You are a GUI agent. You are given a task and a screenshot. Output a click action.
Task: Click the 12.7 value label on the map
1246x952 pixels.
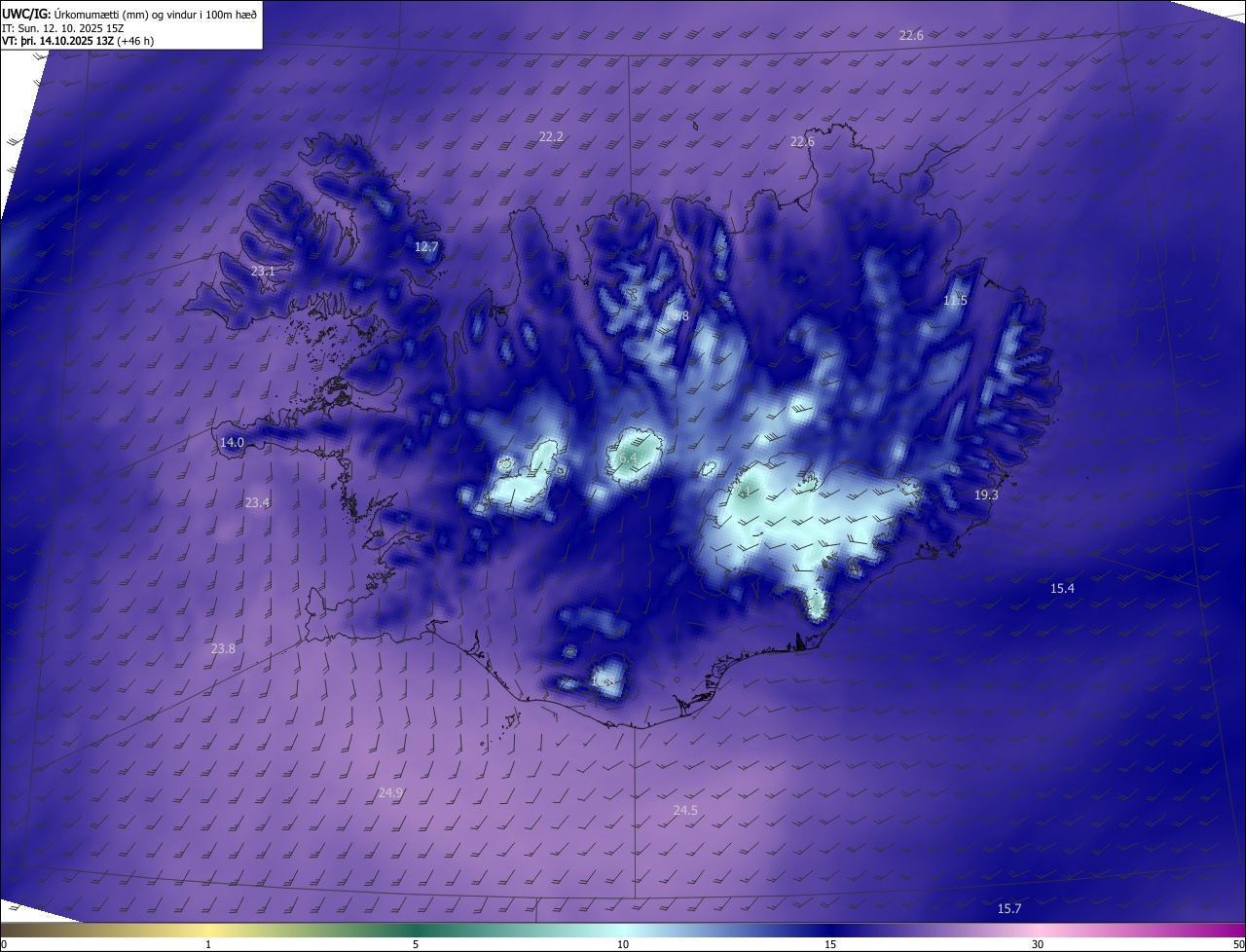426,247
